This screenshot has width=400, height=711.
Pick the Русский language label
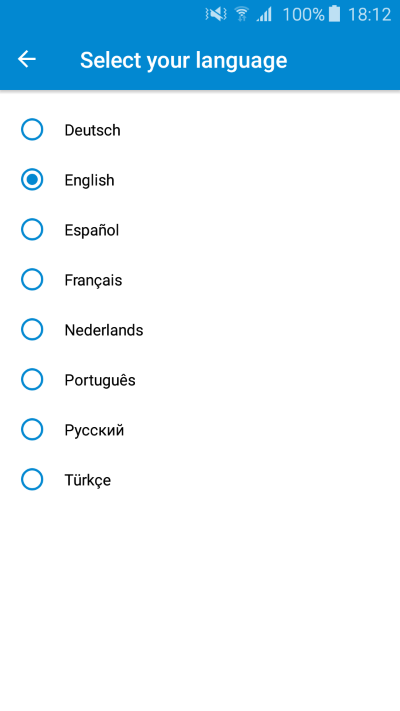click(x=94, y=430)
